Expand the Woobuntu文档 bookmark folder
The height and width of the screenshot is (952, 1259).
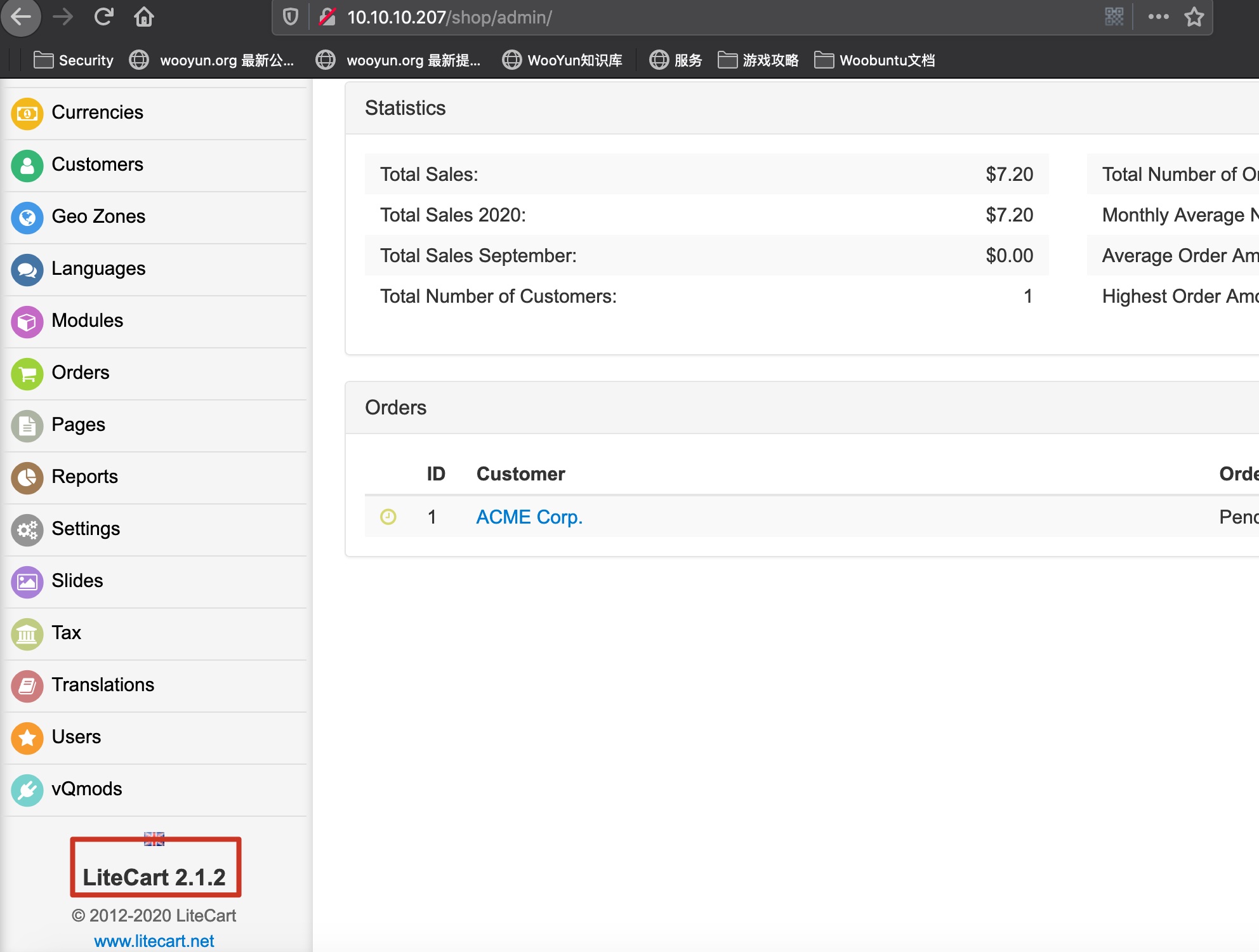(x=874, y=60)
